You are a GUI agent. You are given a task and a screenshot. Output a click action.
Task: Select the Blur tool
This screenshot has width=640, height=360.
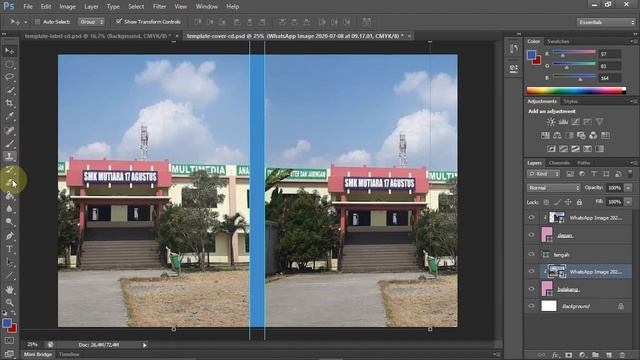tap(9, 209)
